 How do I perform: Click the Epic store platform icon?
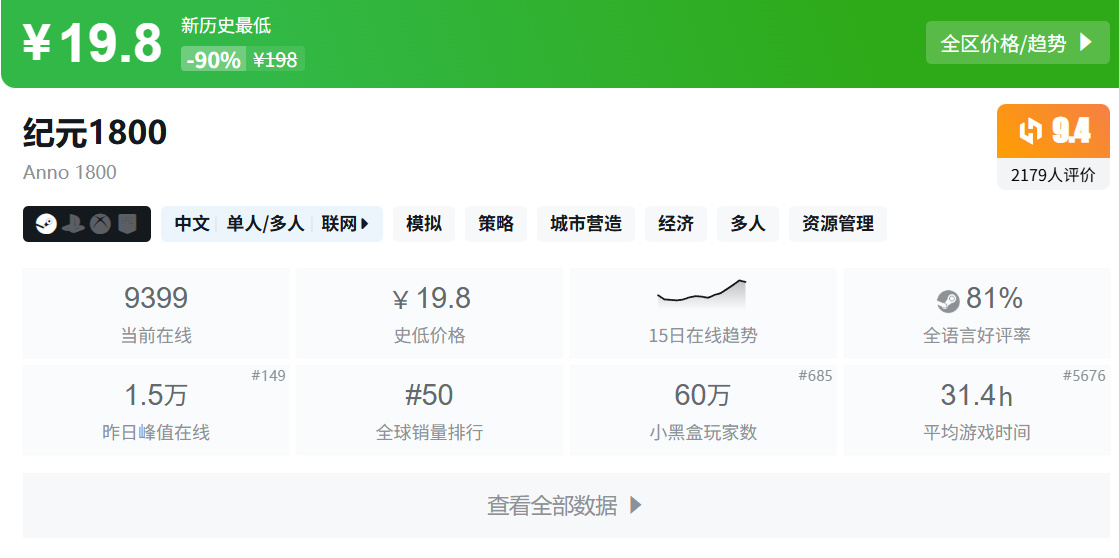126,224
